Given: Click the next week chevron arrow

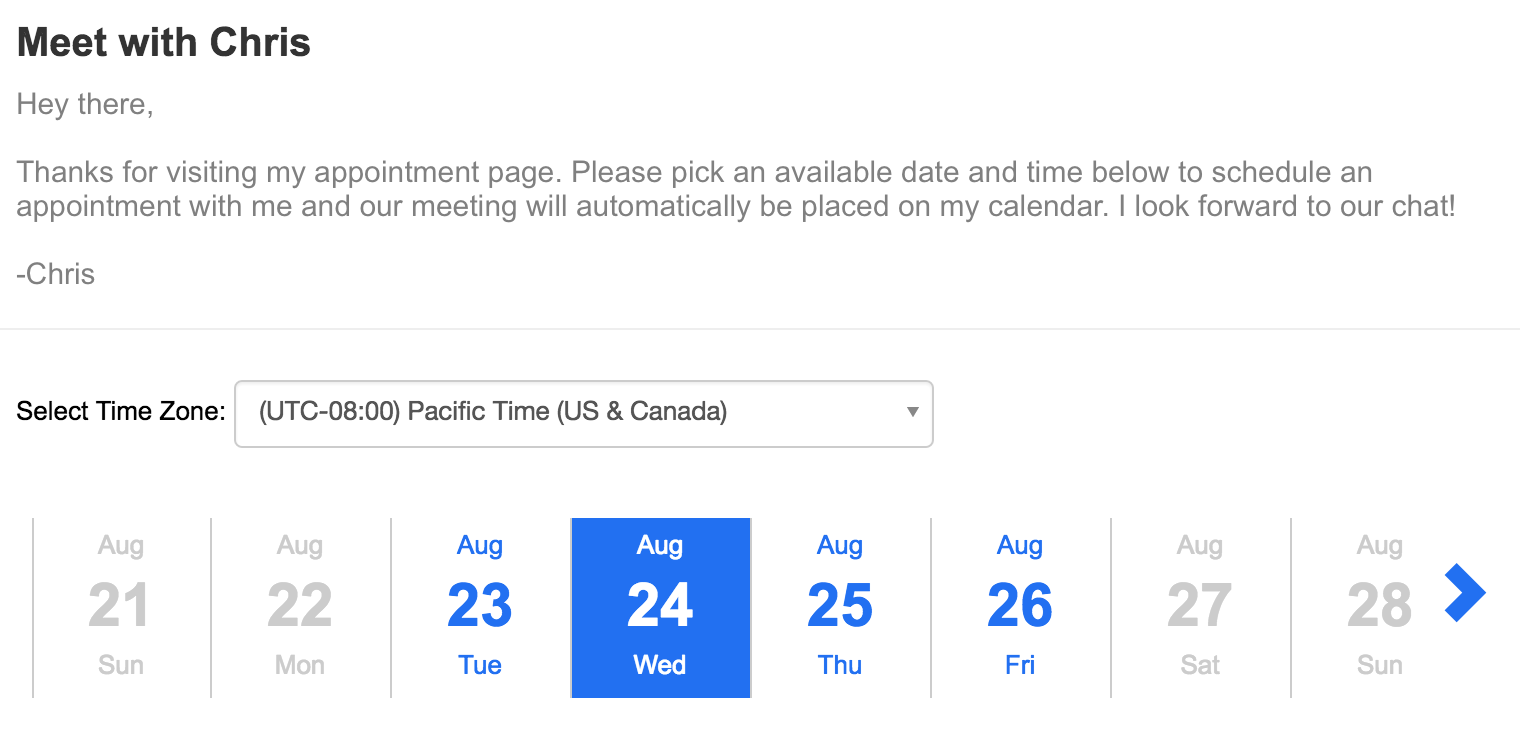Looking at the screenshot, I should pos(1465,593).
